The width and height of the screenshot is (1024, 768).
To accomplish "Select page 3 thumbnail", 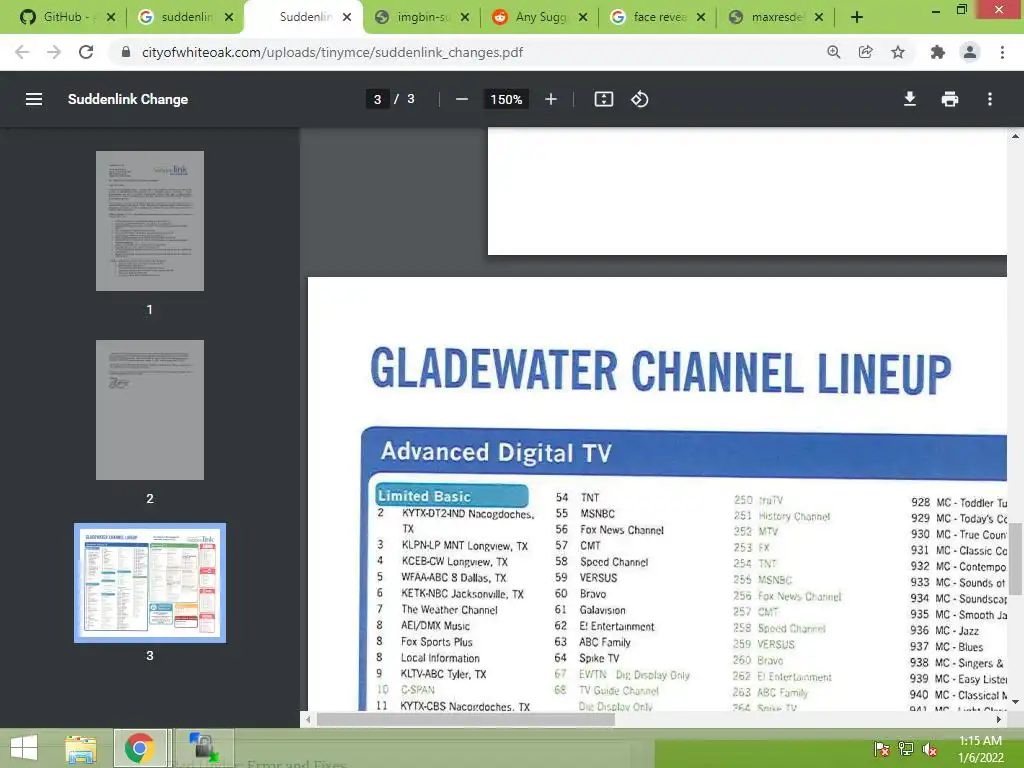I will click(150, 583).
